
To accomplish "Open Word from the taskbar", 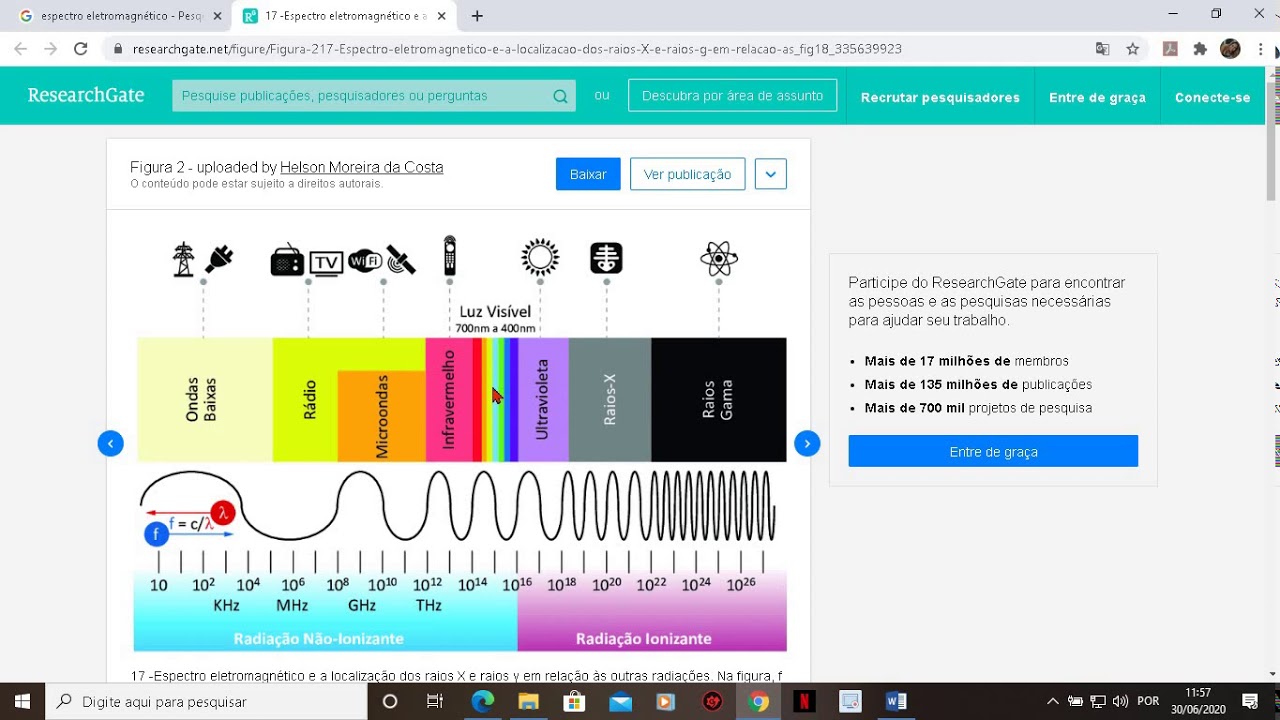I will point(896,701).
